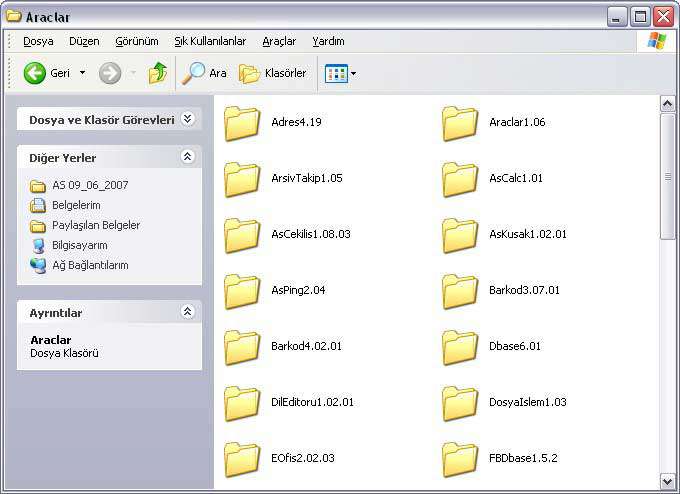Select the Adres4.19 folder icon

coord(242,124)
